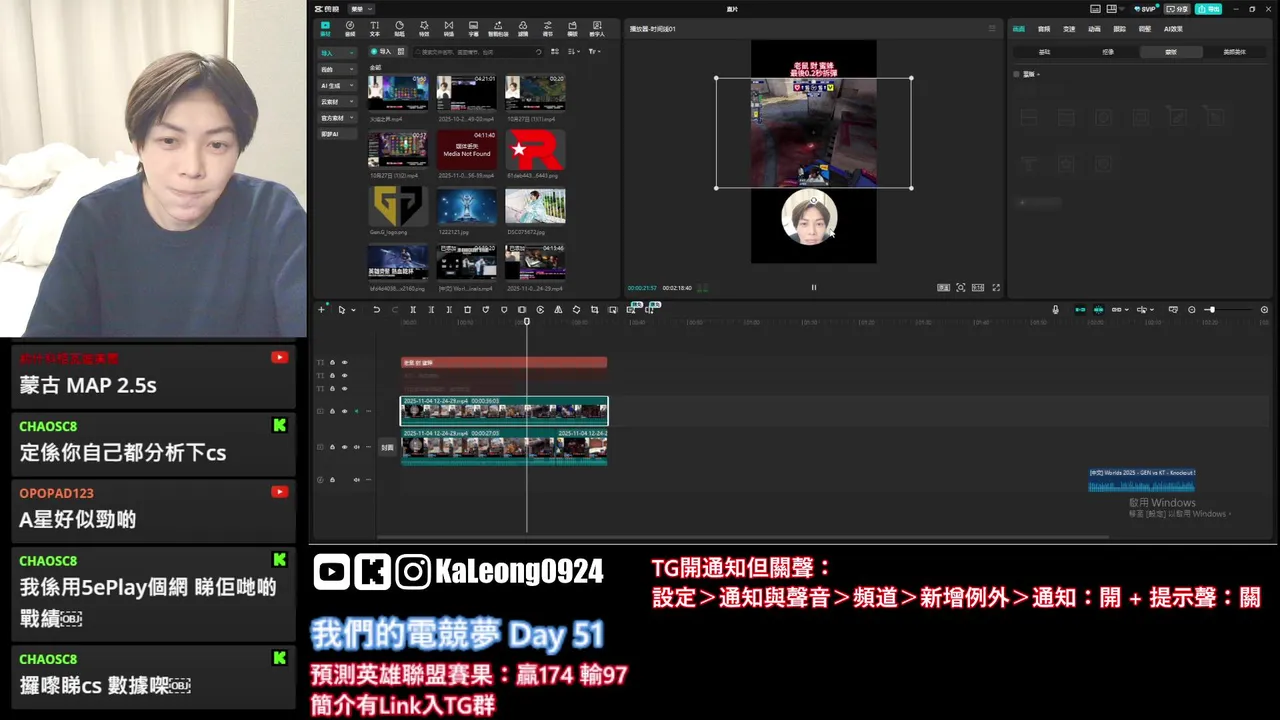1280x720 pixels.
Task: Click the crop tool in timeline toolbar
Action: [x=594, y=310]
